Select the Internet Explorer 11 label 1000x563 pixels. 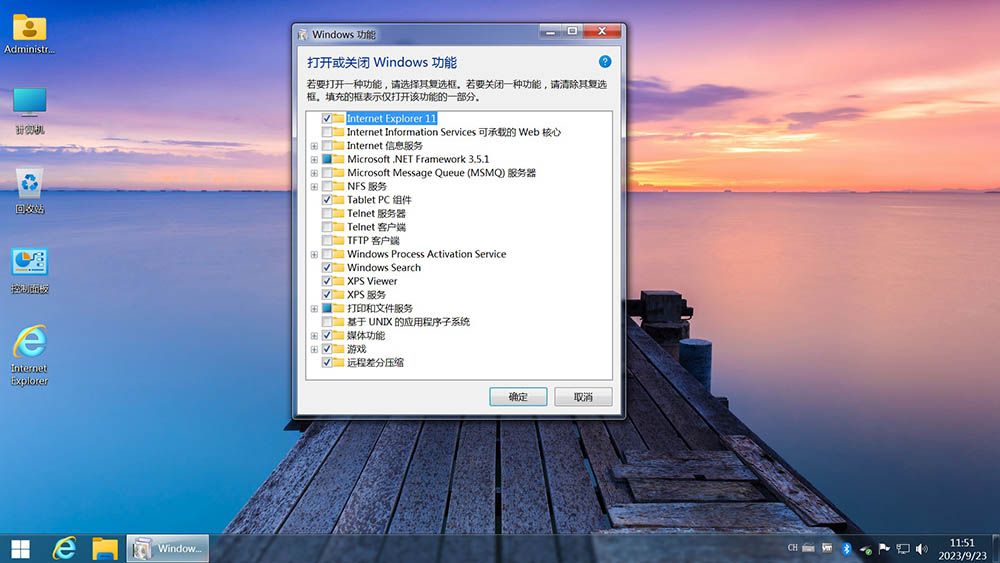(392, 119)
